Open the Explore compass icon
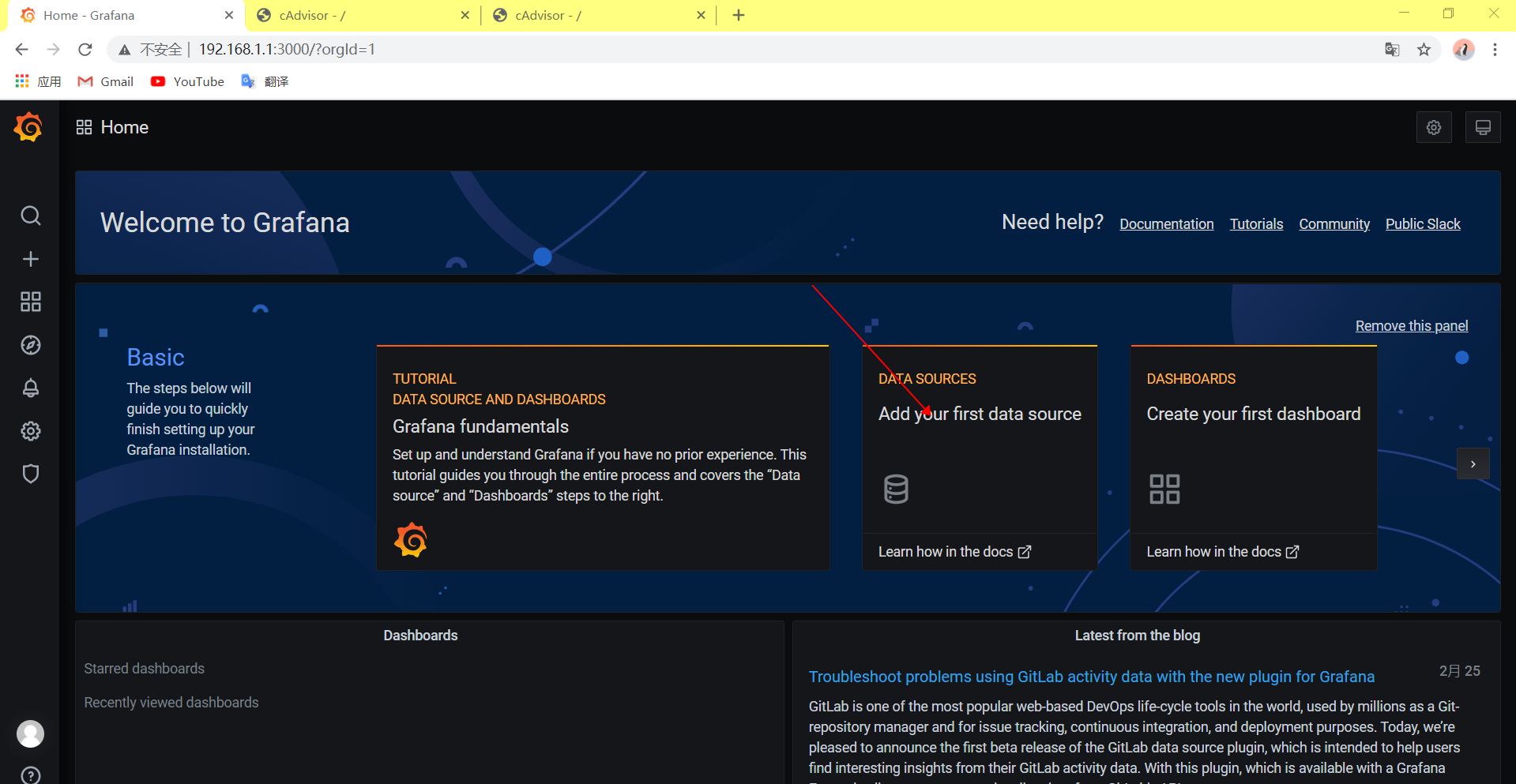Screen dimensions: 1516x784 click(31, 345)
